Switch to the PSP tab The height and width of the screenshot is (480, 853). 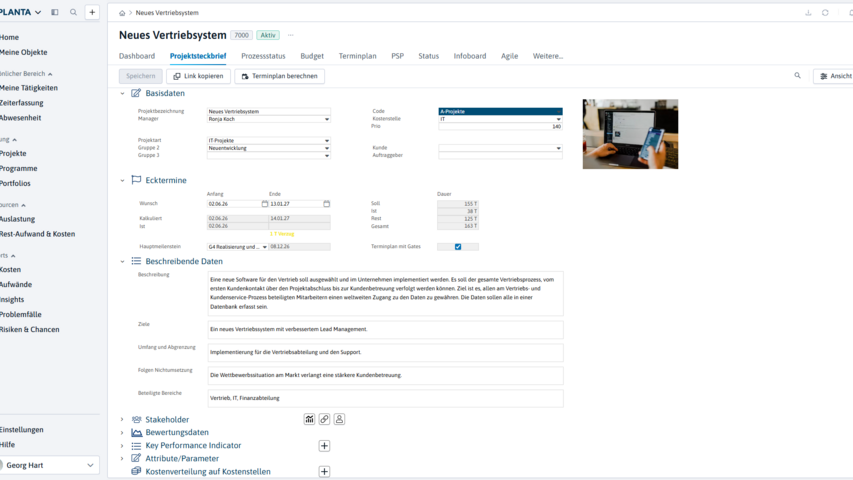[x=397, y=56]
